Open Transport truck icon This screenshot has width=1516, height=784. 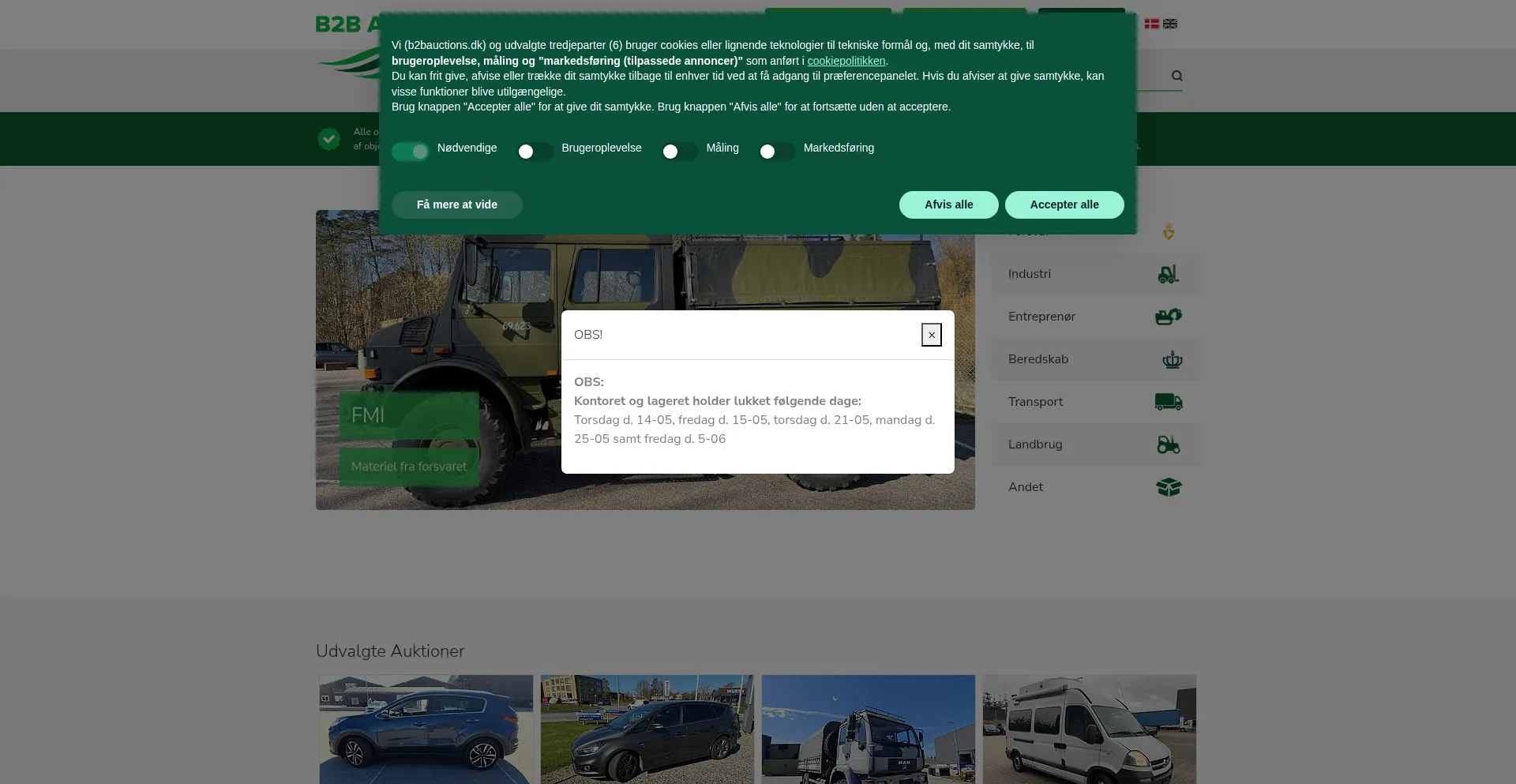[x=1169, y=402]
